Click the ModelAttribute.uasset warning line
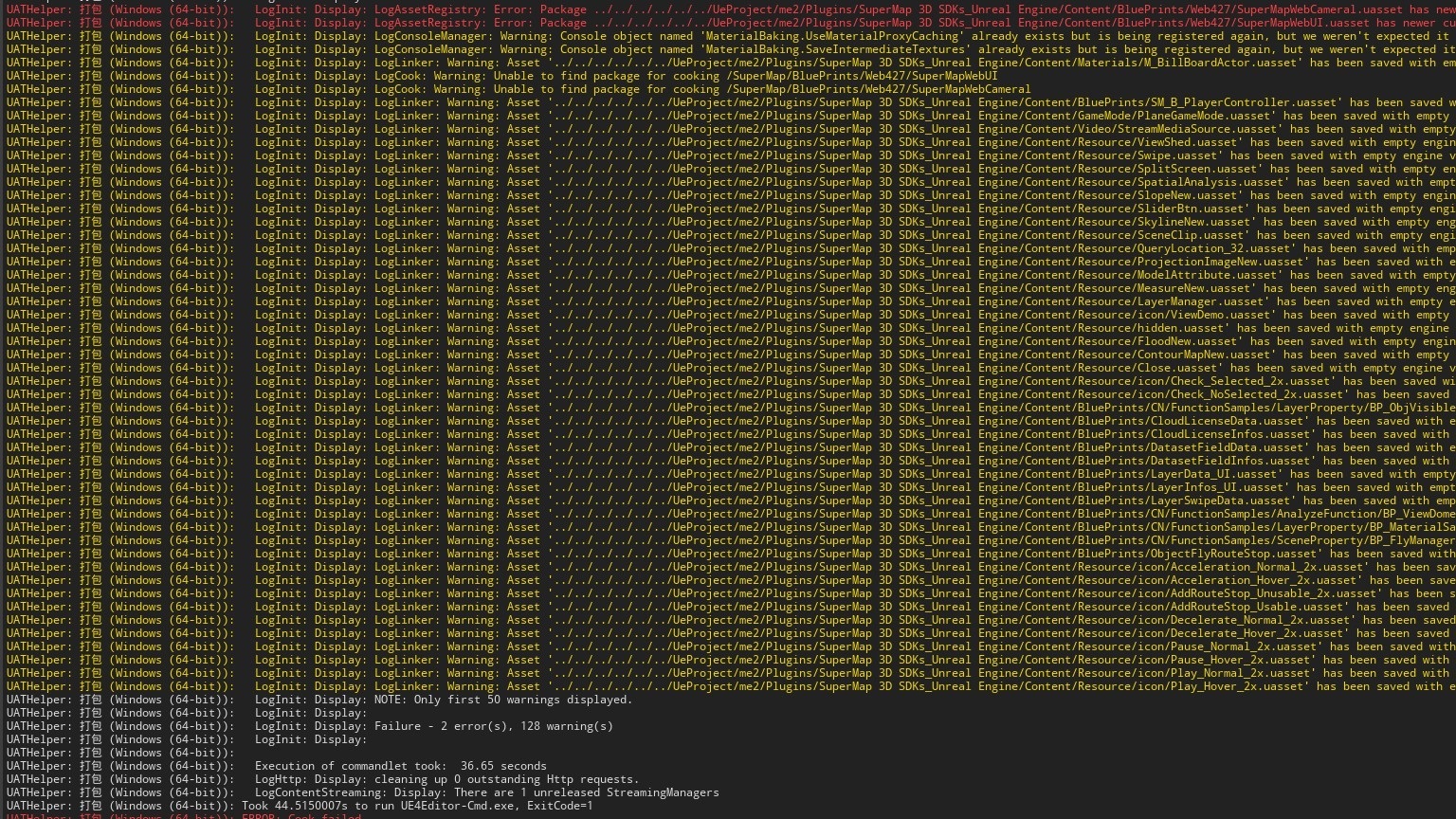Screen dimensions: 1456x819 [x=731, y=275]
